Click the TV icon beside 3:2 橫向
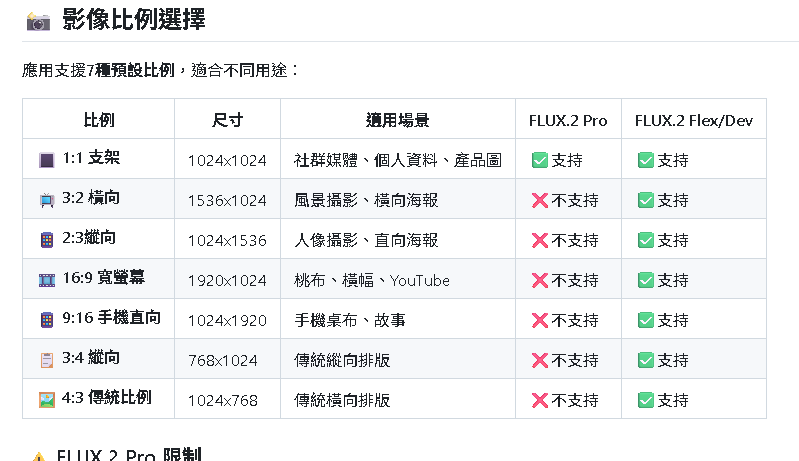The image size is (799, 461). tap(47, 200)
